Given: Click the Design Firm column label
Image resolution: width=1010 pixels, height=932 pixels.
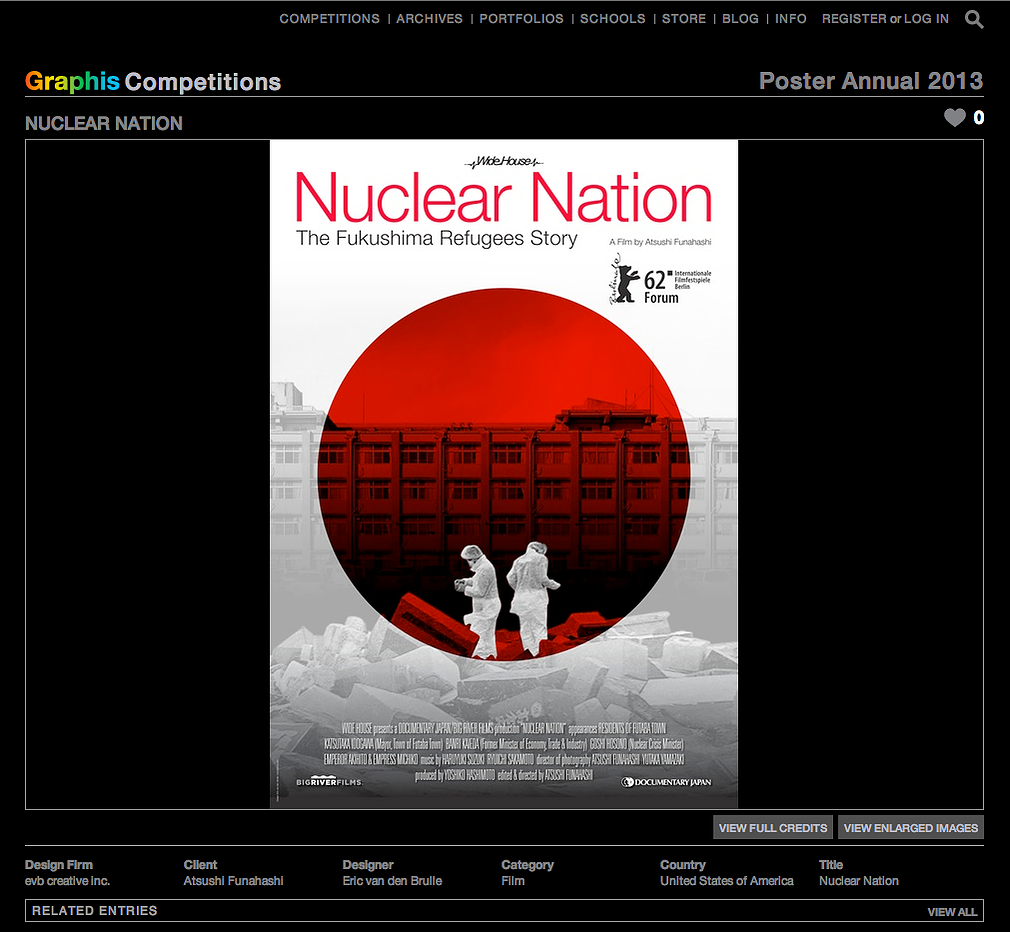Looking at the screenshot, I should coord(59,864).
